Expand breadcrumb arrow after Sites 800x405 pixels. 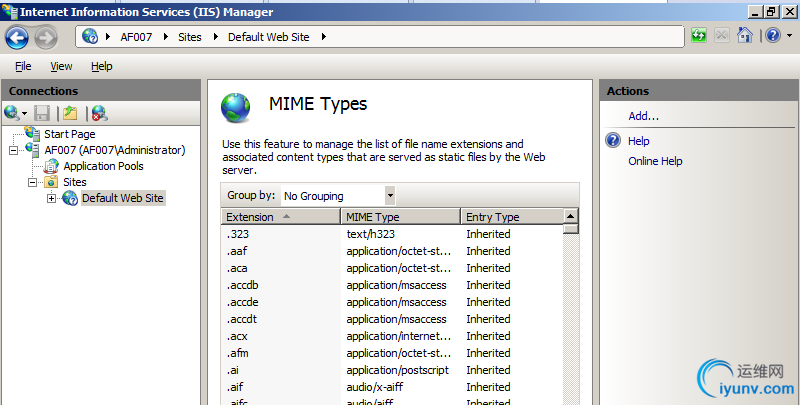click(x=216, y=37)
